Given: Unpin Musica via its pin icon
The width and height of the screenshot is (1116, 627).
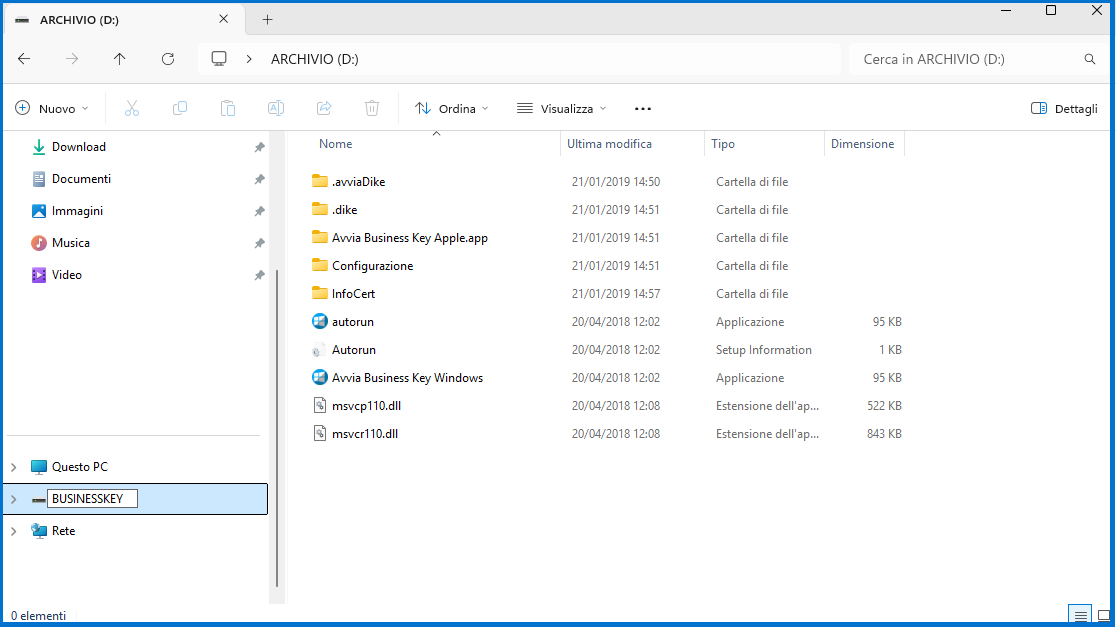Looking at the screenshot, I should tap(260, 243).
